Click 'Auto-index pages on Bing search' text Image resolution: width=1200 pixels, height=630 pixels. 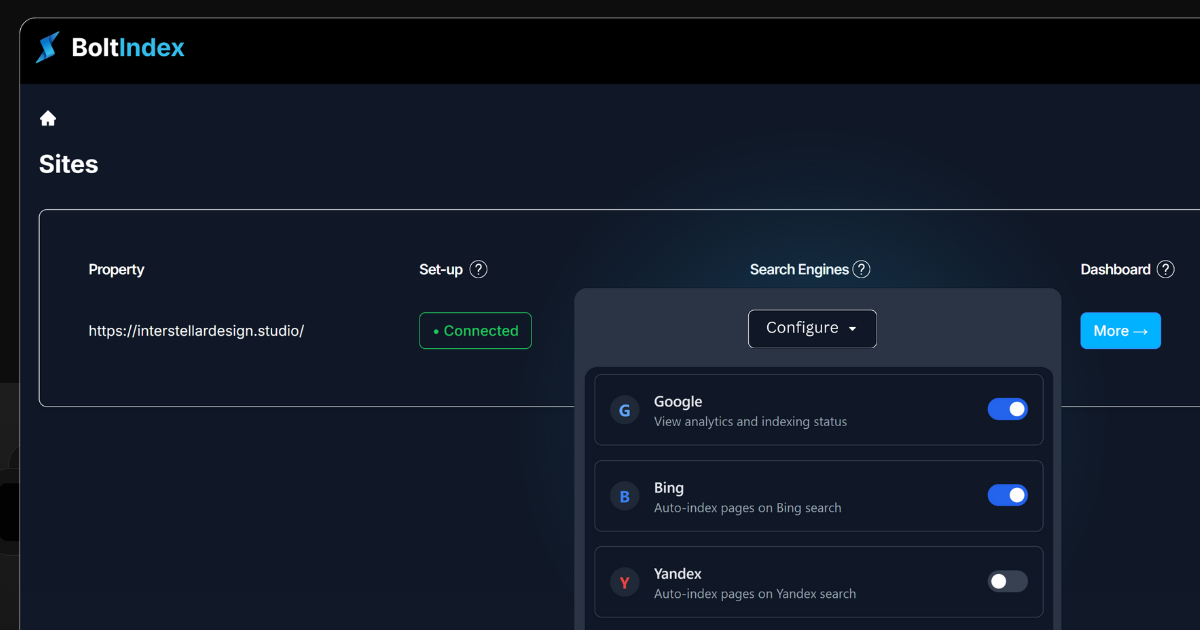point(748,508)
